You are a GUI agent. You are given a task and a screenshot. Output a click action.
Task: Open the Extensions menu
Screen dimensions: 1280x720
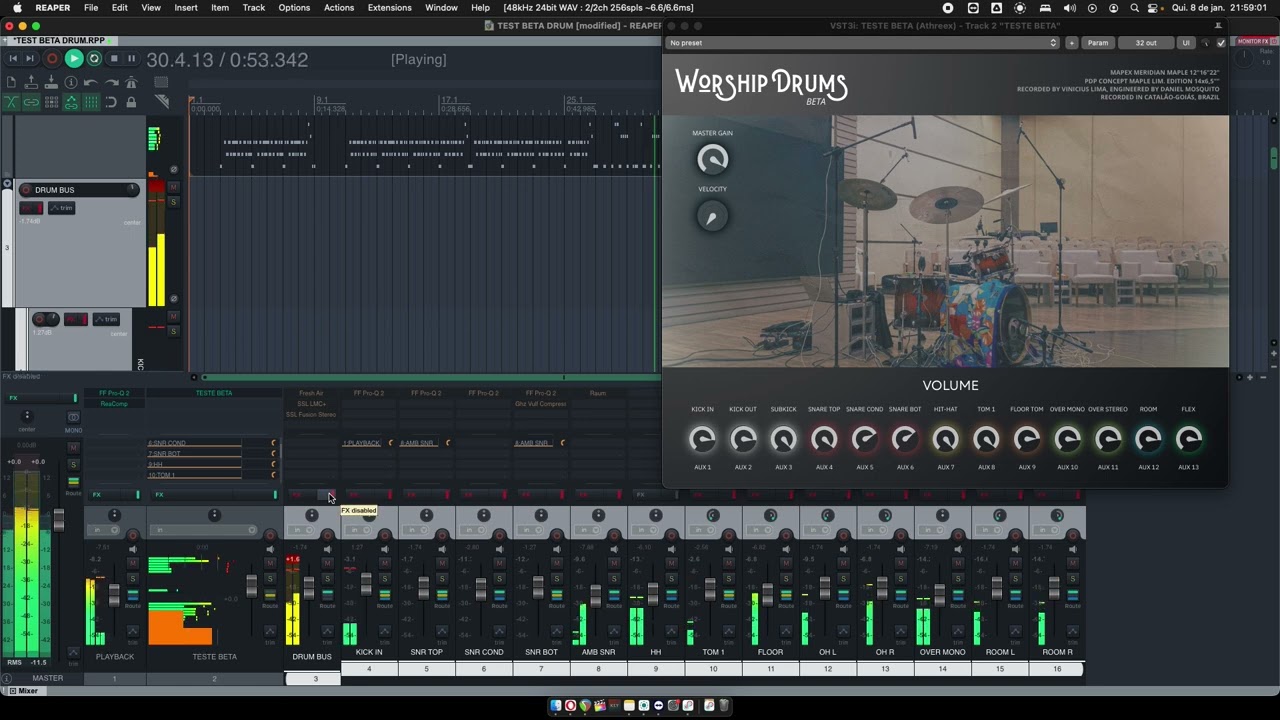(390, 8)
